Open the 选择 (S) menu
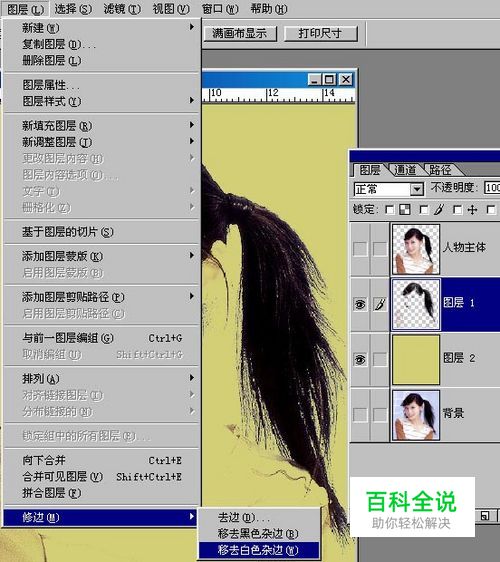This screenshot has width=500, height=562. pyautogui.click(x=73, y=9)
